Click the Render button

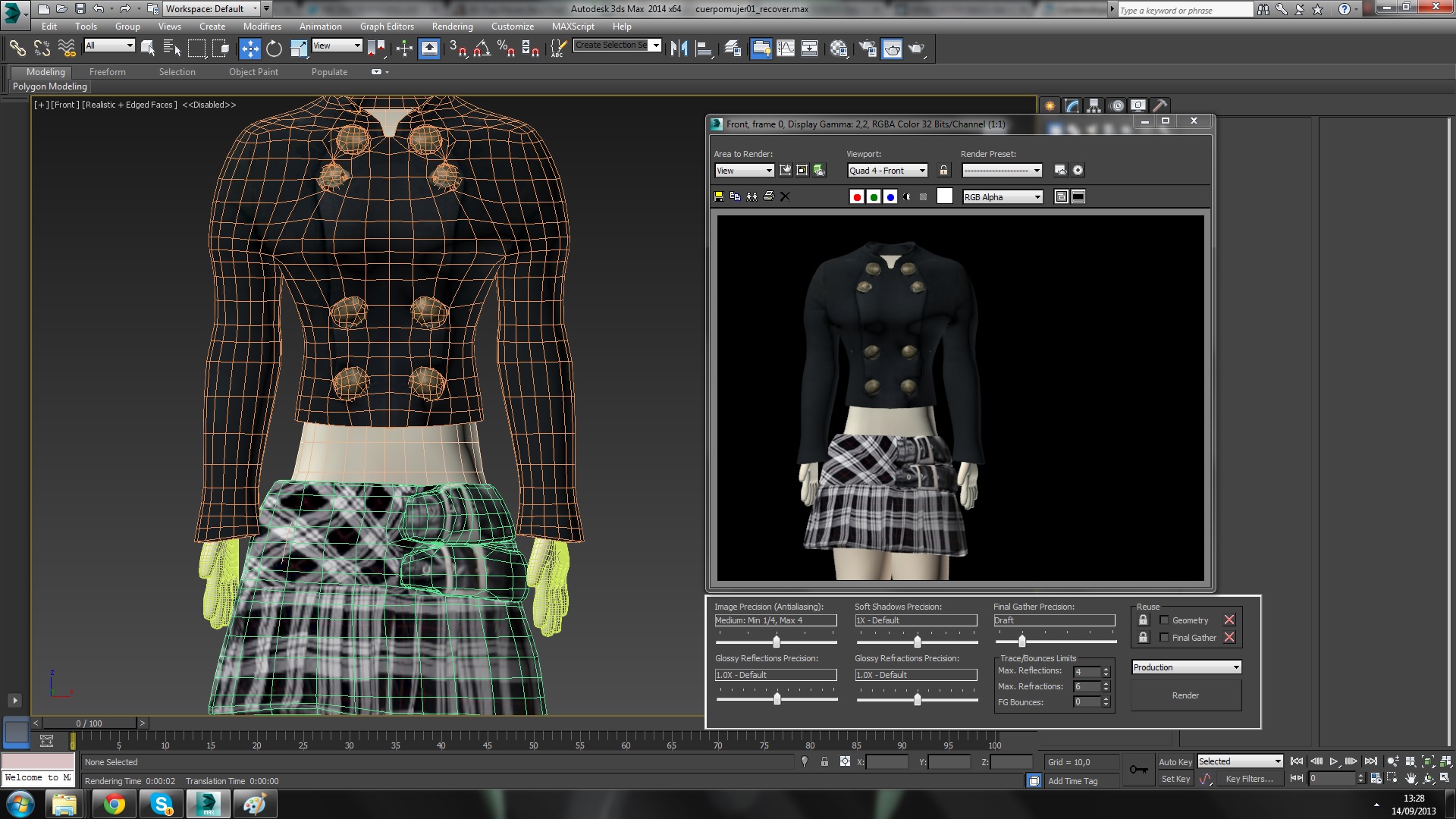(1185, 695)
